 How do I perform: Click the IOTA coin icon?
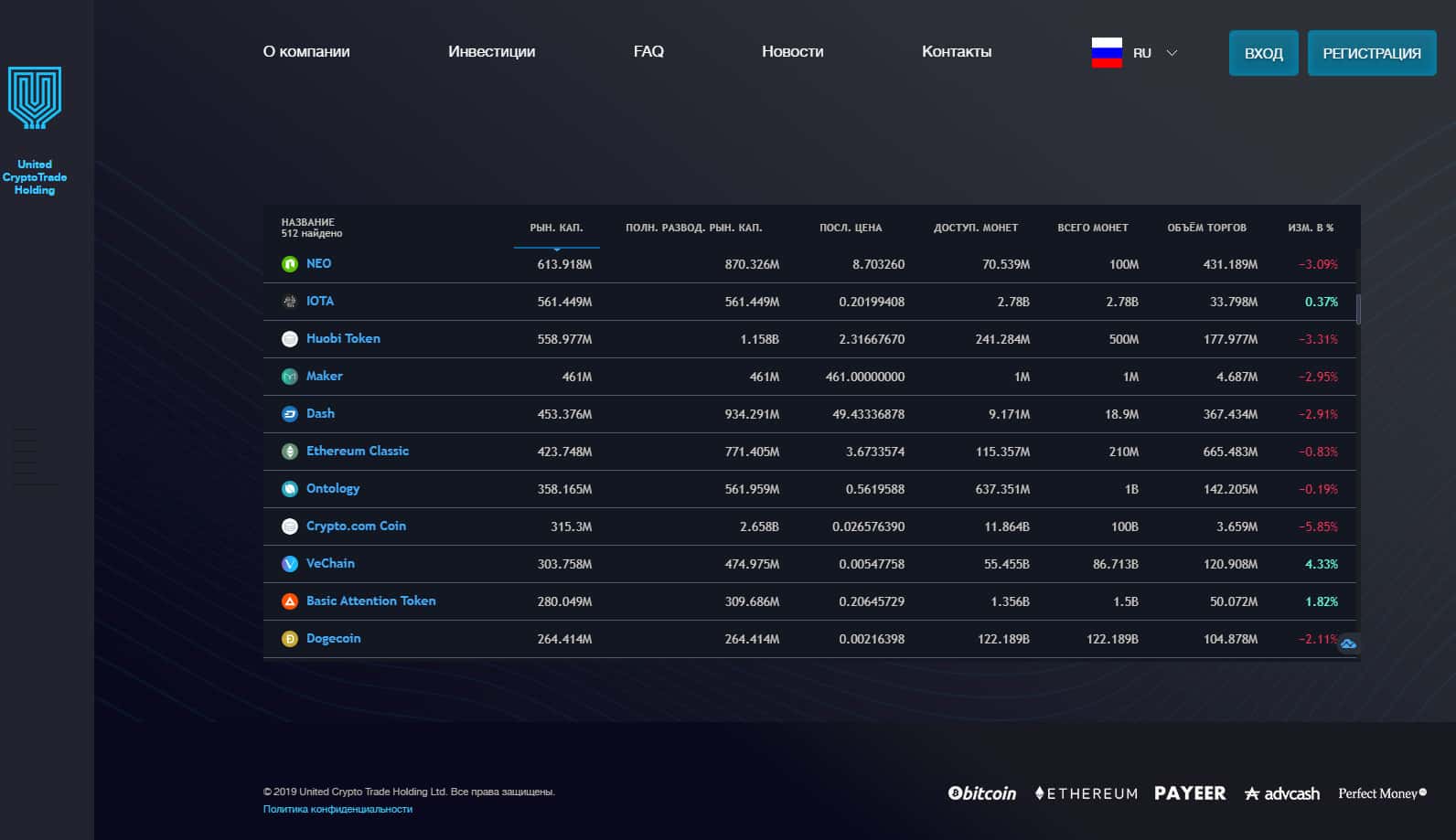290,302
